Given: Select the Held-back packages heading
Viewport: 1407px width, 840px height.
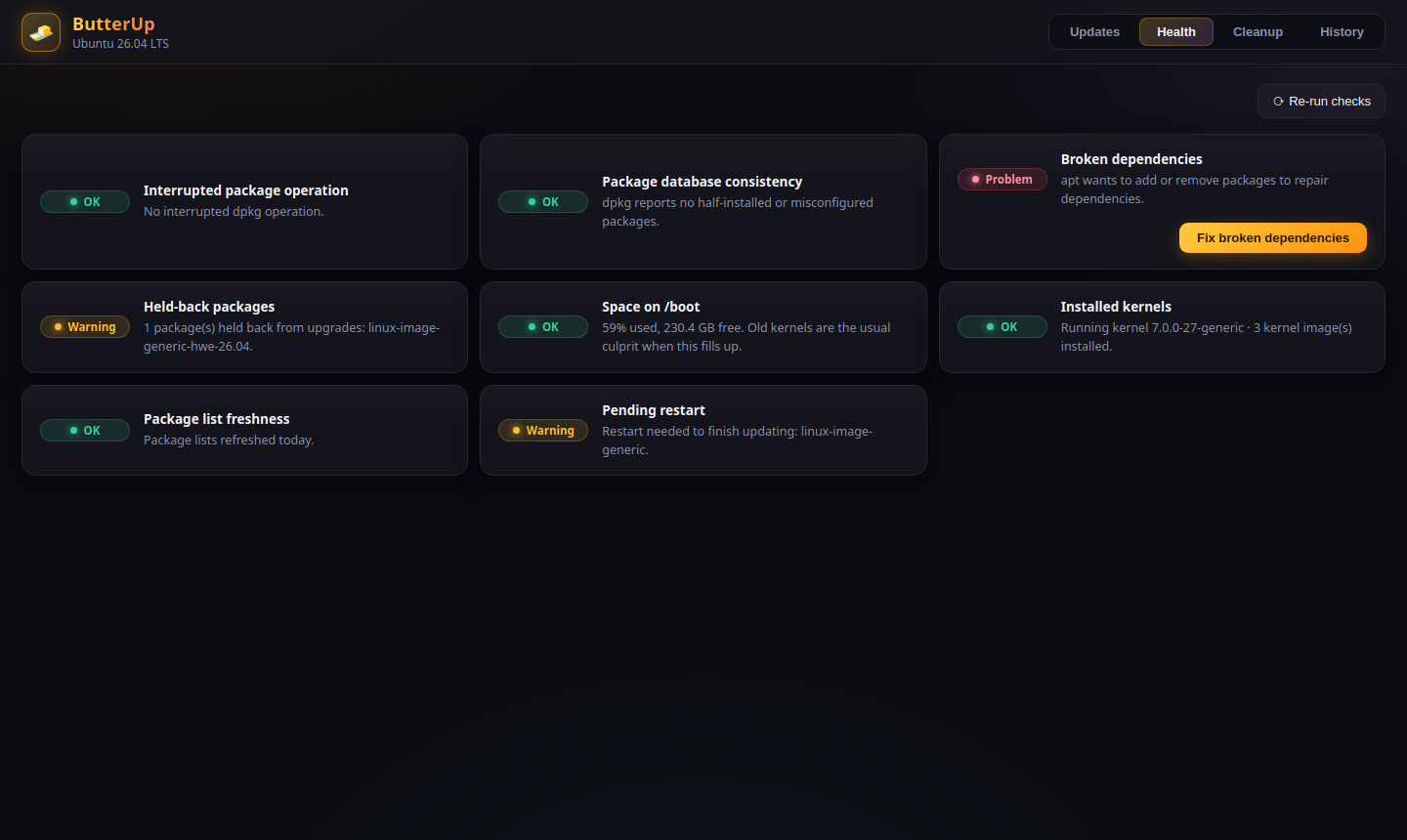Looking at the screenshot, I should [x=209, y=307].
